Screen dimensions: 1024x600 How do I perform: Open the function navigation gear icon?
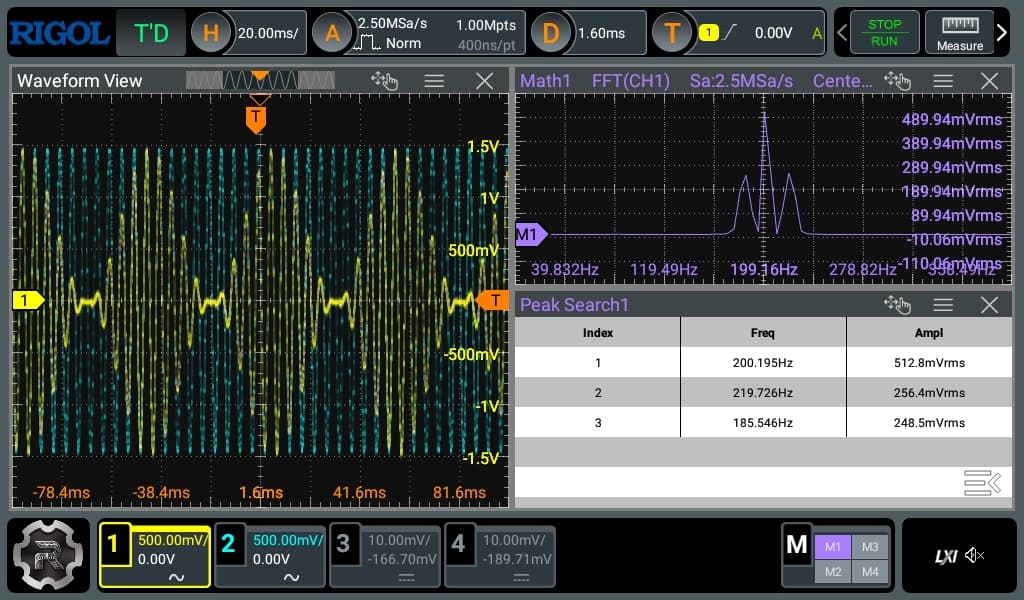coord(48,556)
